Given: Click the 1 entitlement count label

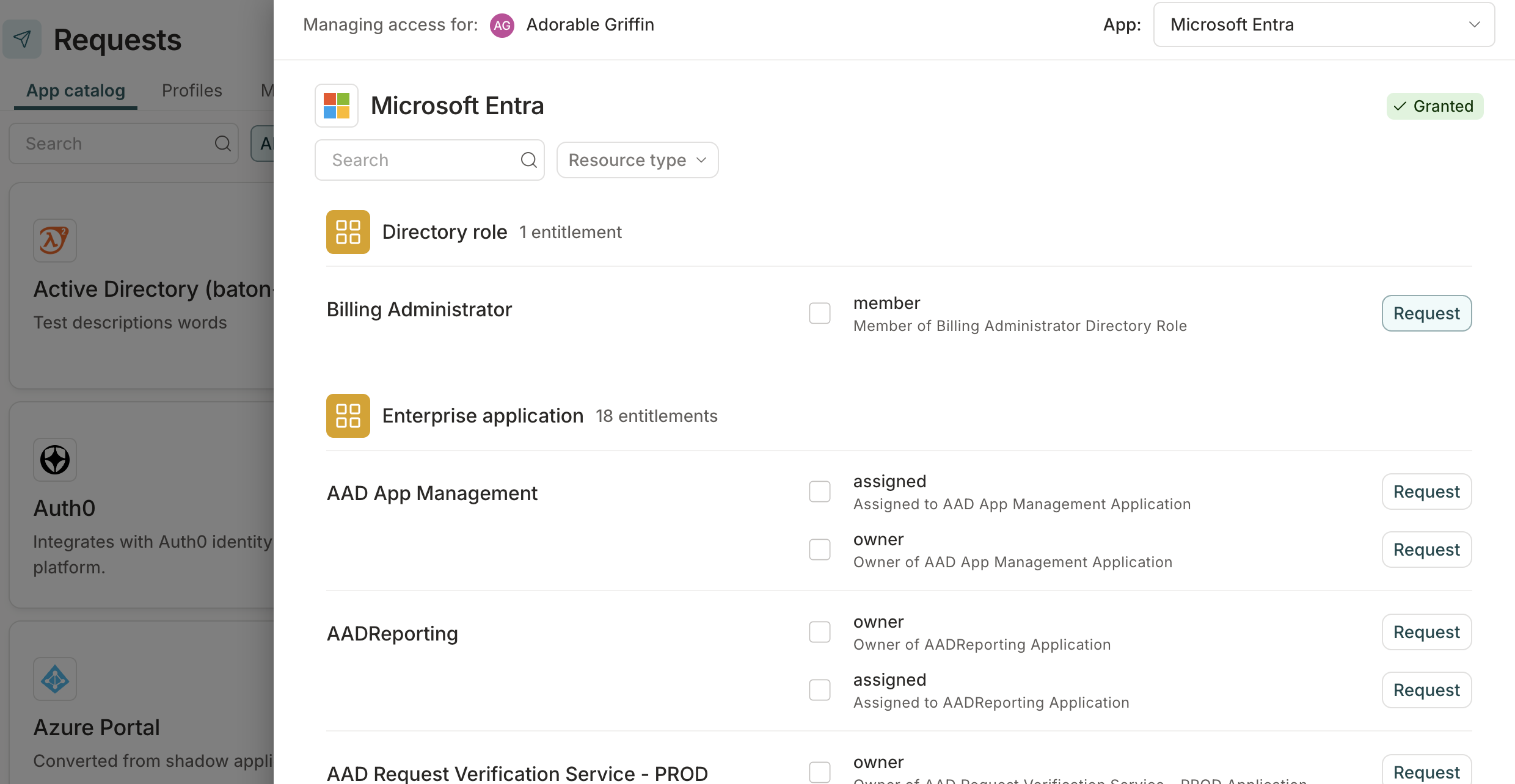Looking at the screenshot, I should (571, 233).
